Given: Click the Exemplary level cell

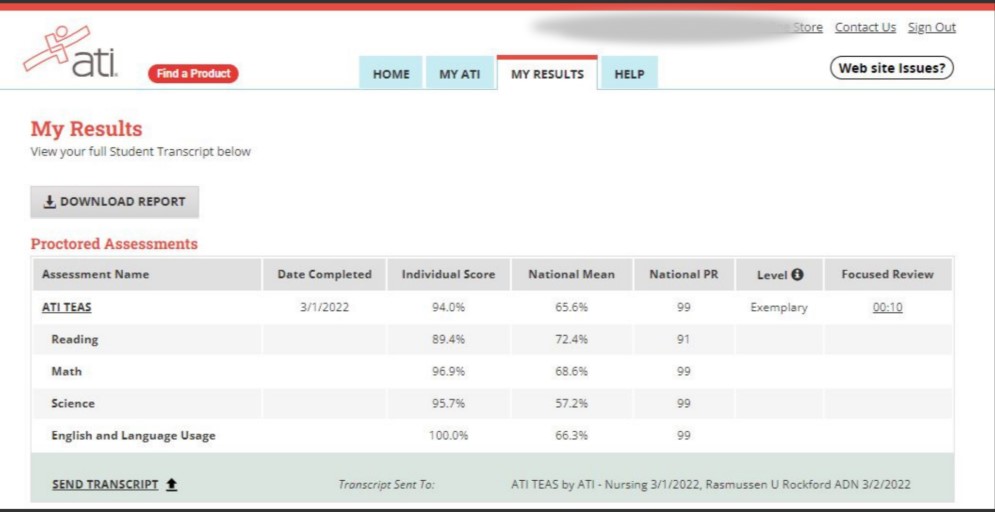Looking at the screenshot, I should (x=779, y=308).
